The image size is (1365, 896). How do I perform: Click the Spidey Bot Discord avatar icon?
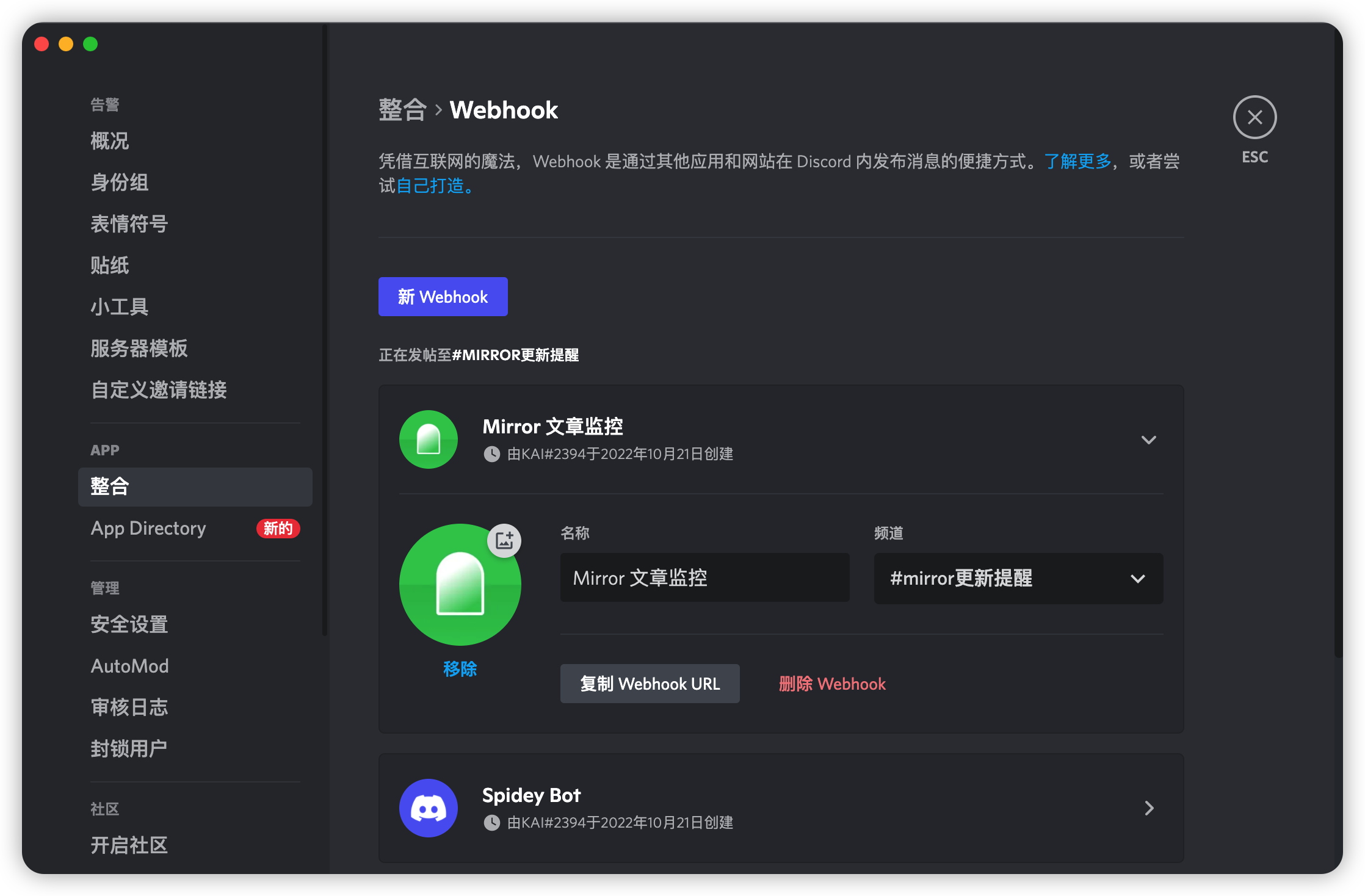tap(429, 807)
